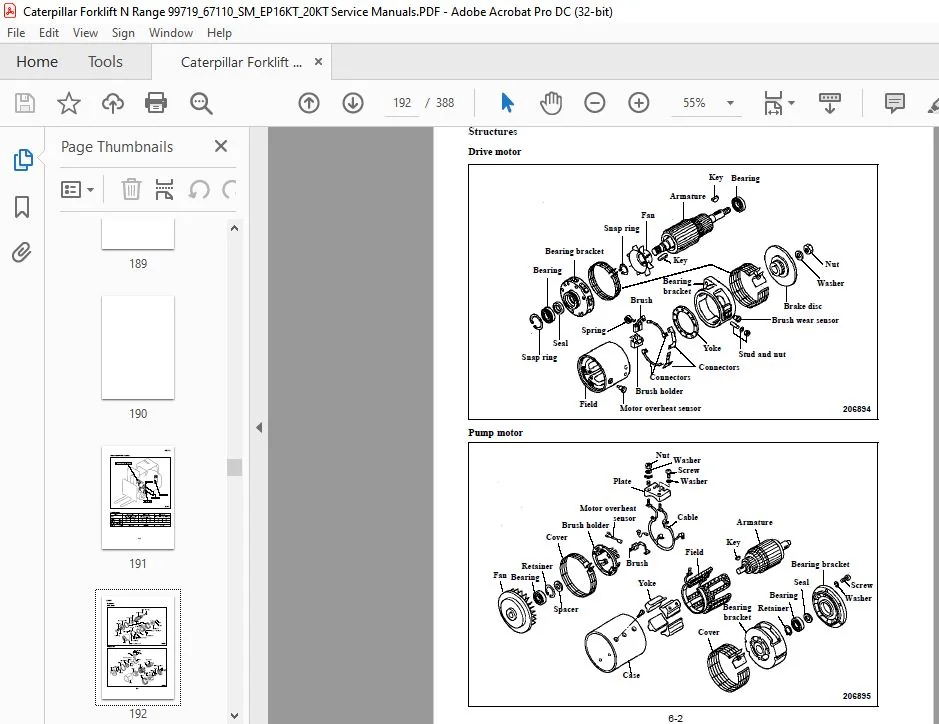
Task: Delete selected pages trash icon
Action: [131, 189]
